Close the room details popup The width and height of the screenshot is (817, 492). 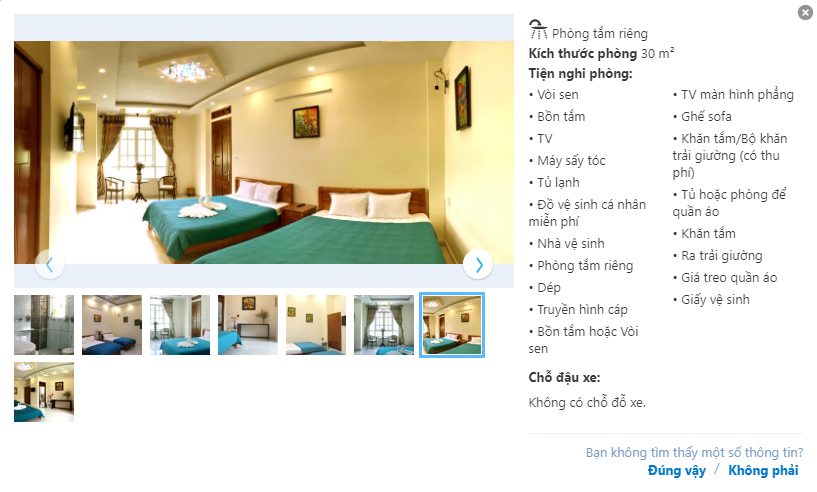[x=806, y=13]
